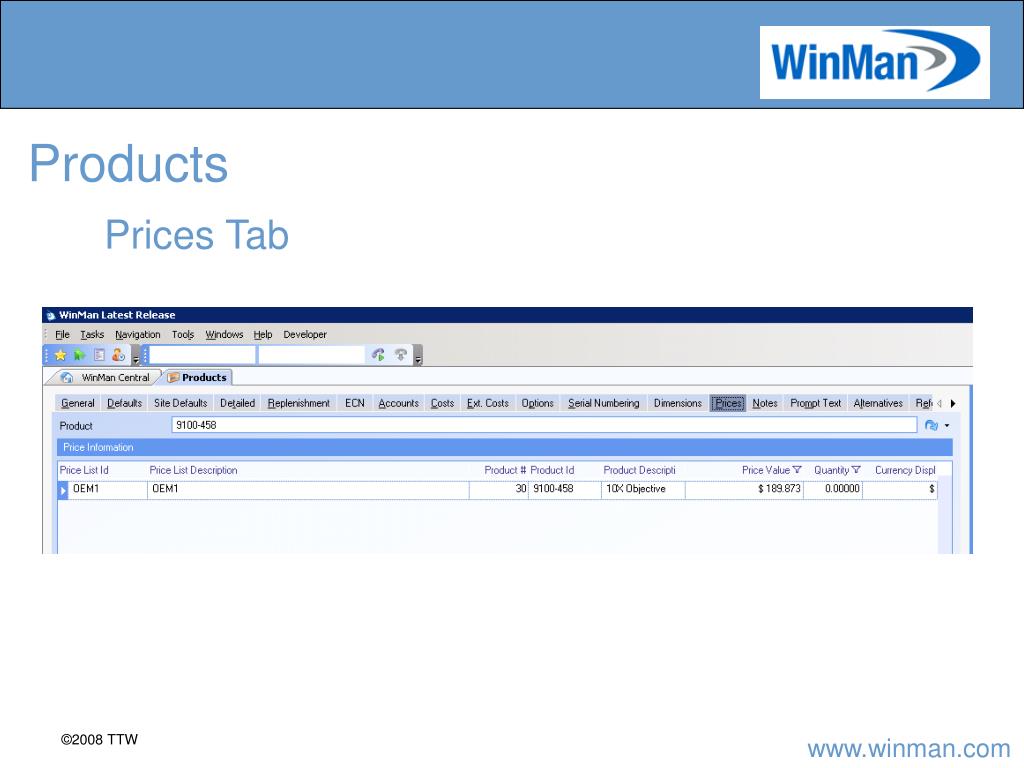Open dropdown arrow beside product lookup icon
This screenshot has width=1024, height=768.
tap(947, 426)
